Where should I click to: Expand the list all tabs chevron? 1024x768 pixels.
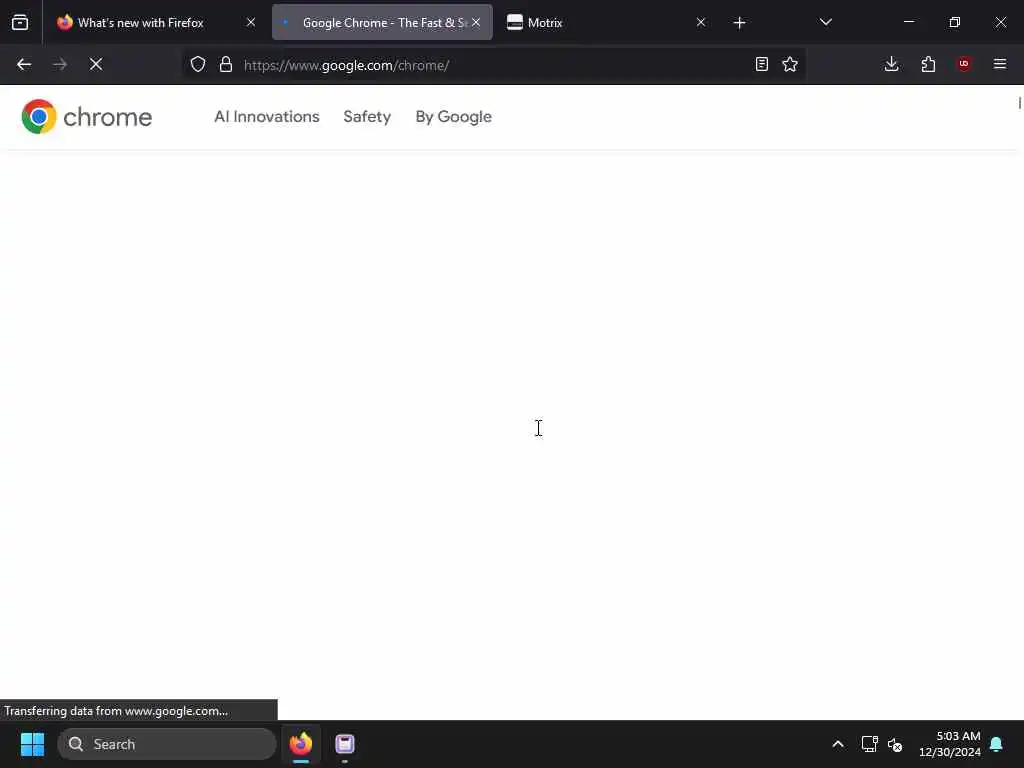825,23
